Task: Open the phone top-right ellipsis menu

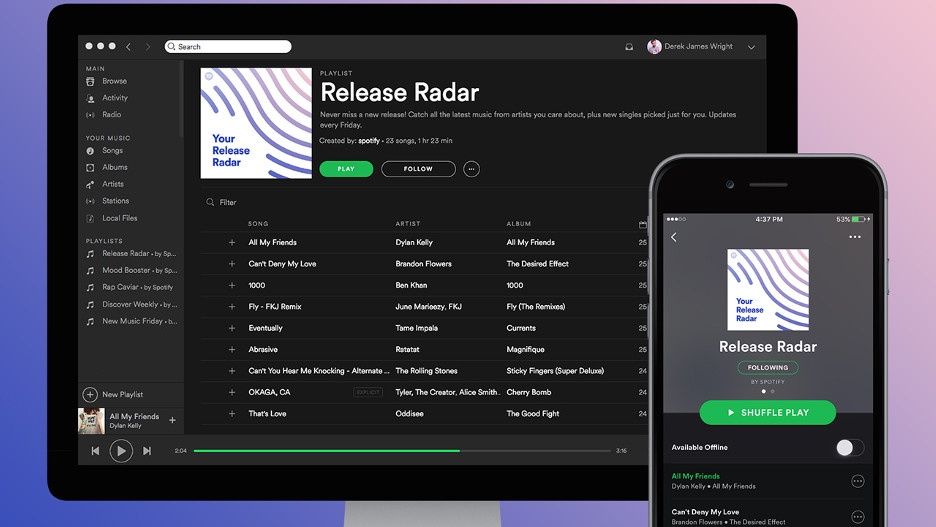Action: [x=855, y=237]
